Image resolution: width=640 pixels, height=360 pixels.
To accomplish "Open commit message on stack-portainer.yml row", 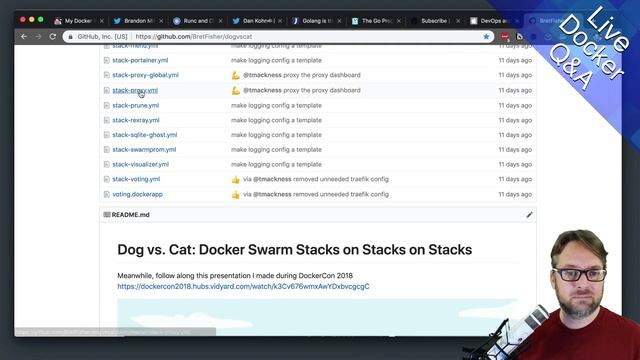I will pos(276,60).
